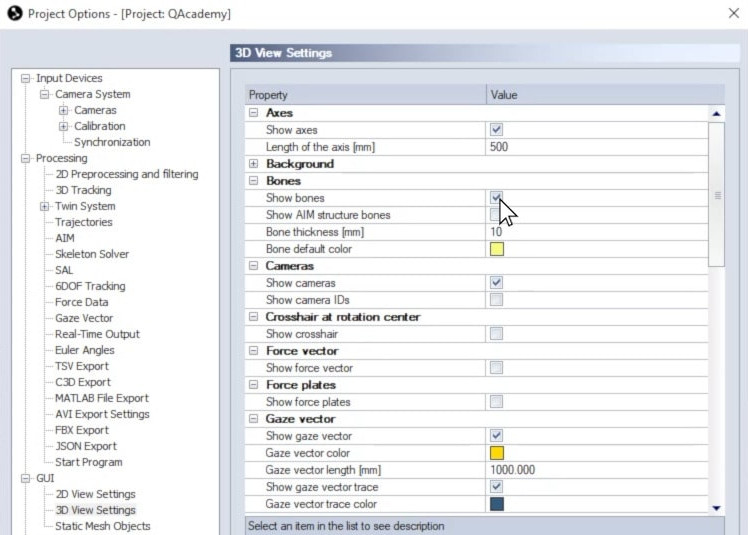748x535 pixels.
Task: Select Force Data in the tree
Action: [x=82, y=302]
